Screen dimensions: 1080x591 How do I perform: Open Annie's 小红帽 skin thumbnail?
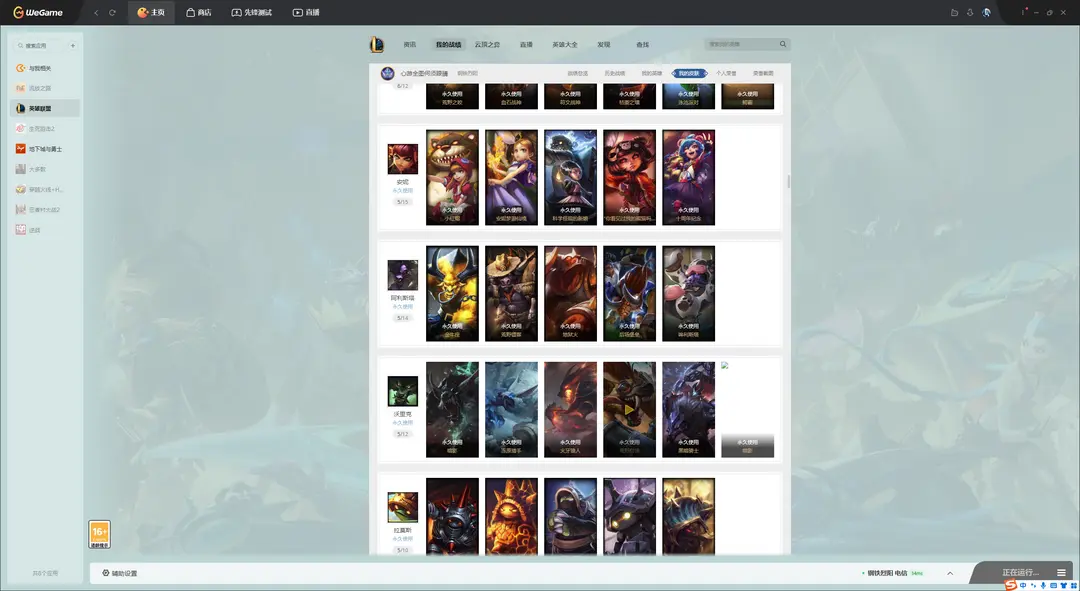[x=452, y=178]
